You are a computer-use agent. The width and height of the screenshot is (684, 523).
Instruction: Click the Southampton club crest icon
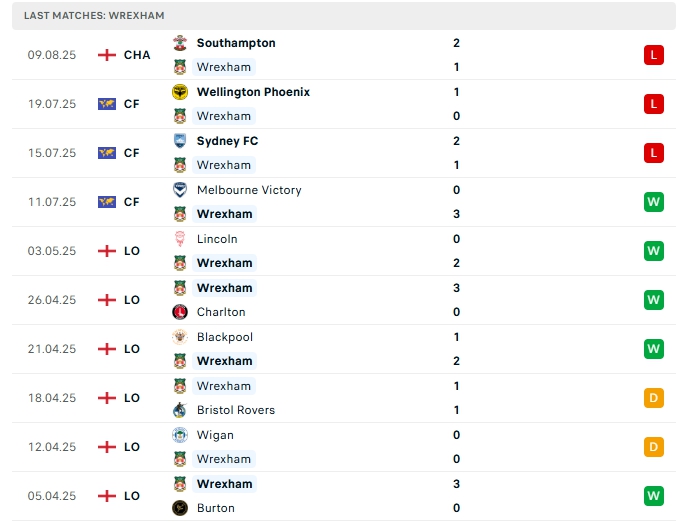pos(180,43)
